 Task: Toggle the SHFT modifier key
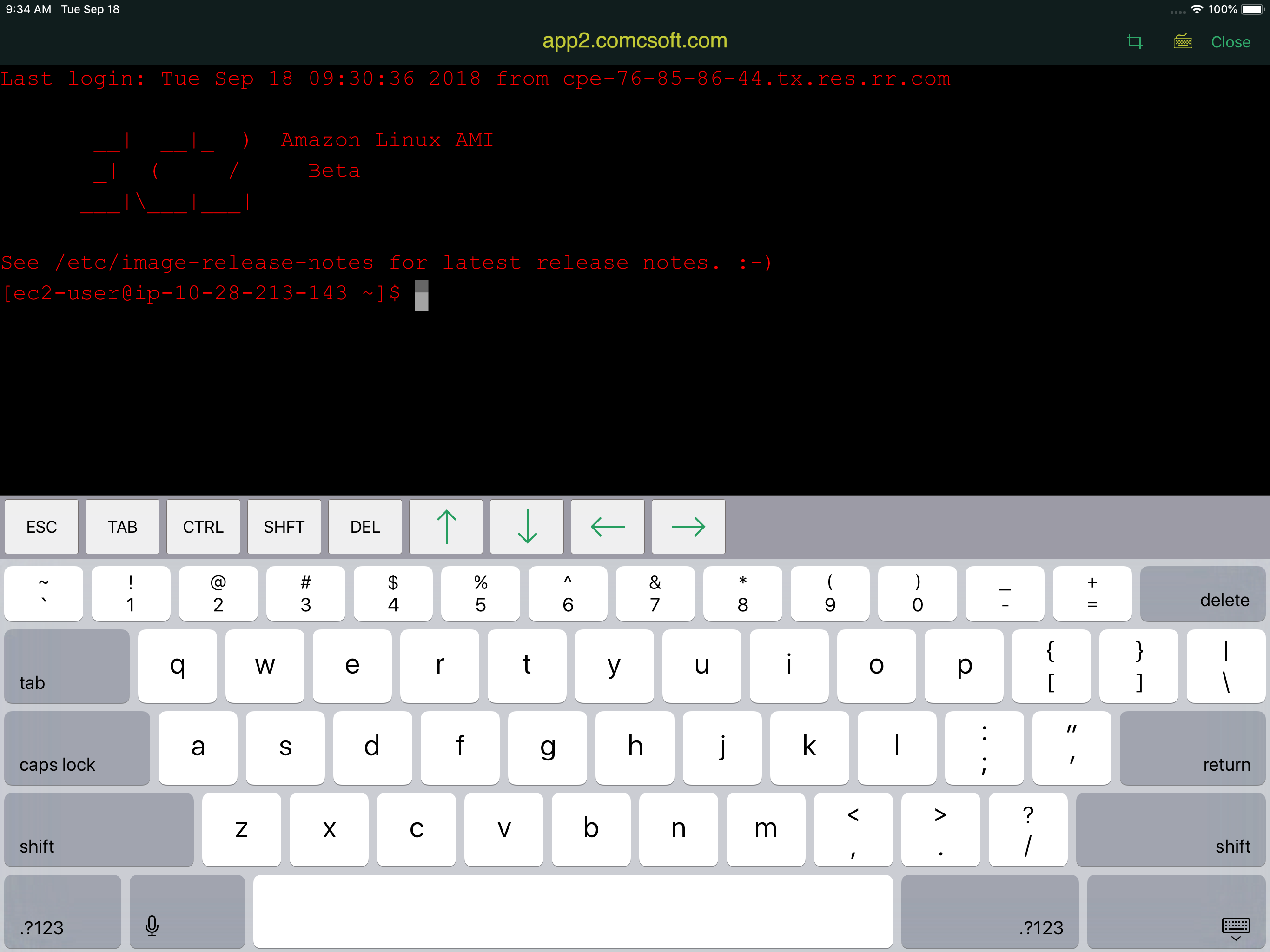coord(284,527)
